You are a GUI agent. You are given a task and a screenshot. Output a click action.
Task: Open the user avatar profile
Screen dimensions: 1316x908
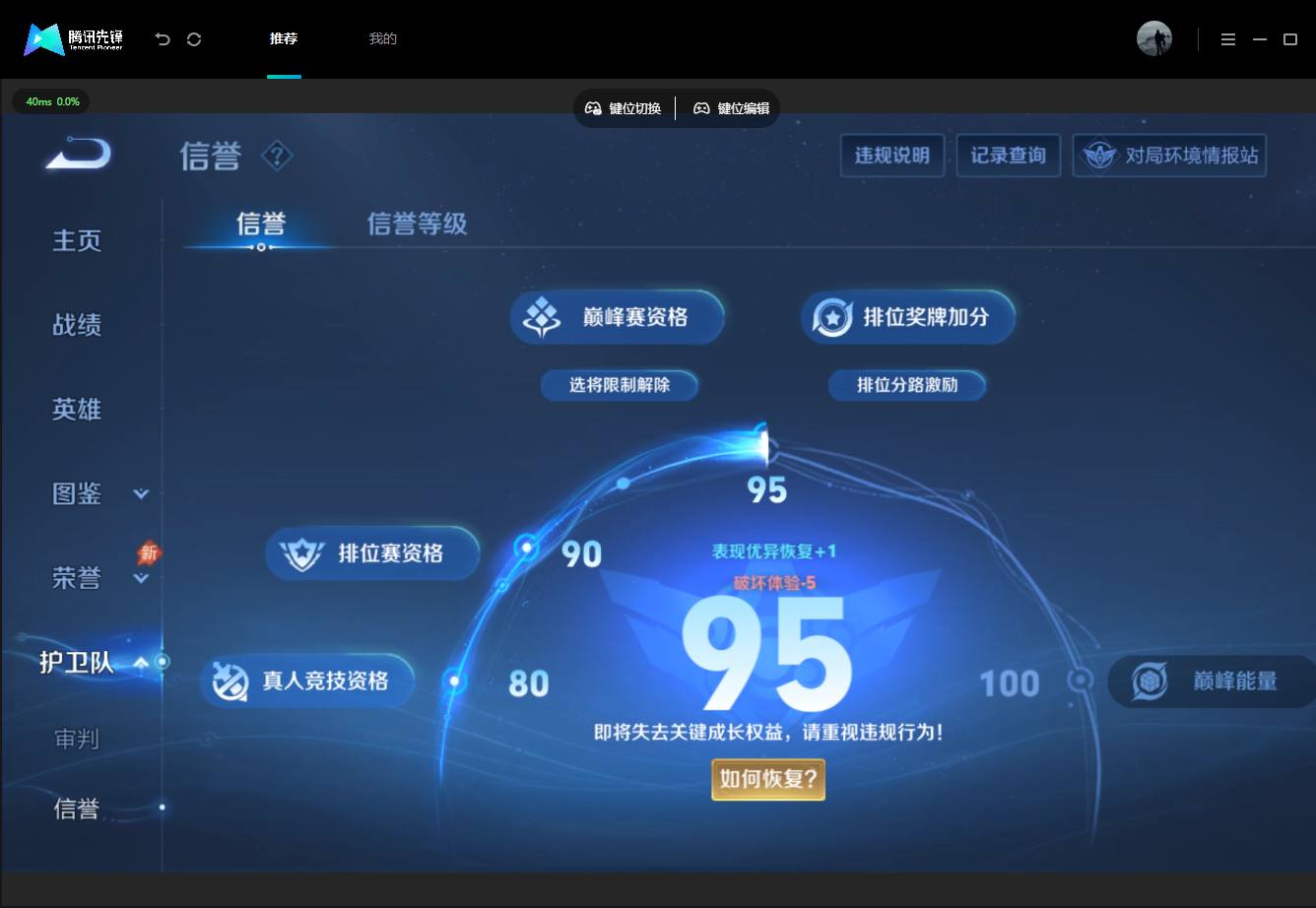tap(1154, 38)
